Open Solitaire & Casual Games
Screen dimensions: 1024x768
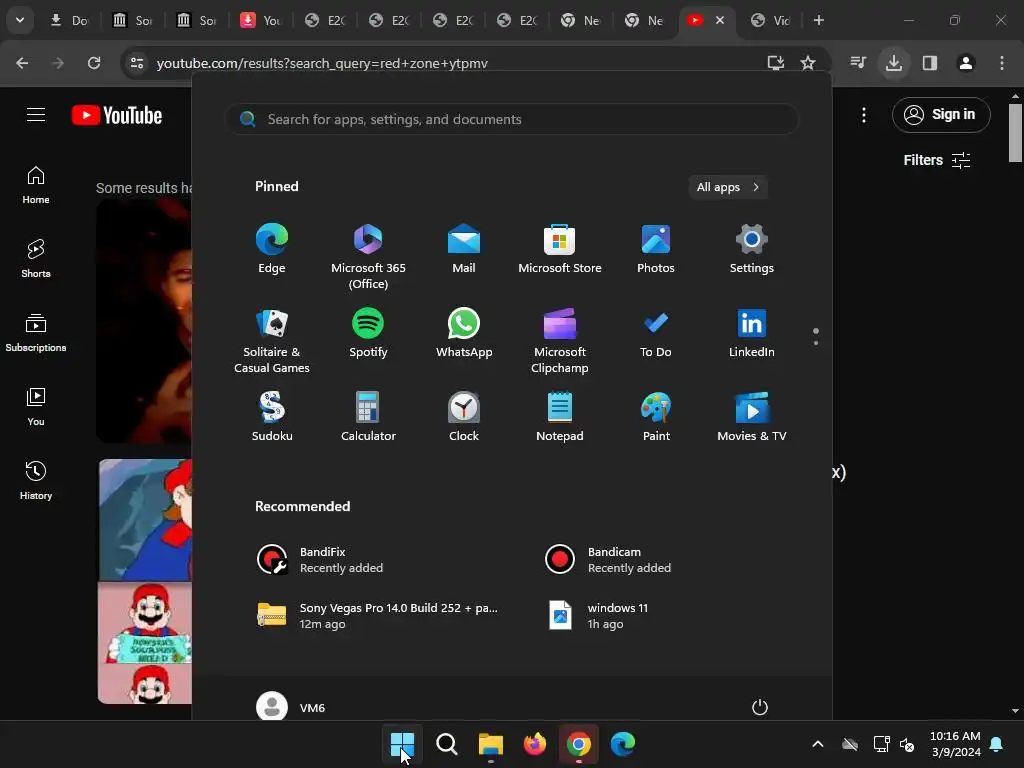[272, 340]
